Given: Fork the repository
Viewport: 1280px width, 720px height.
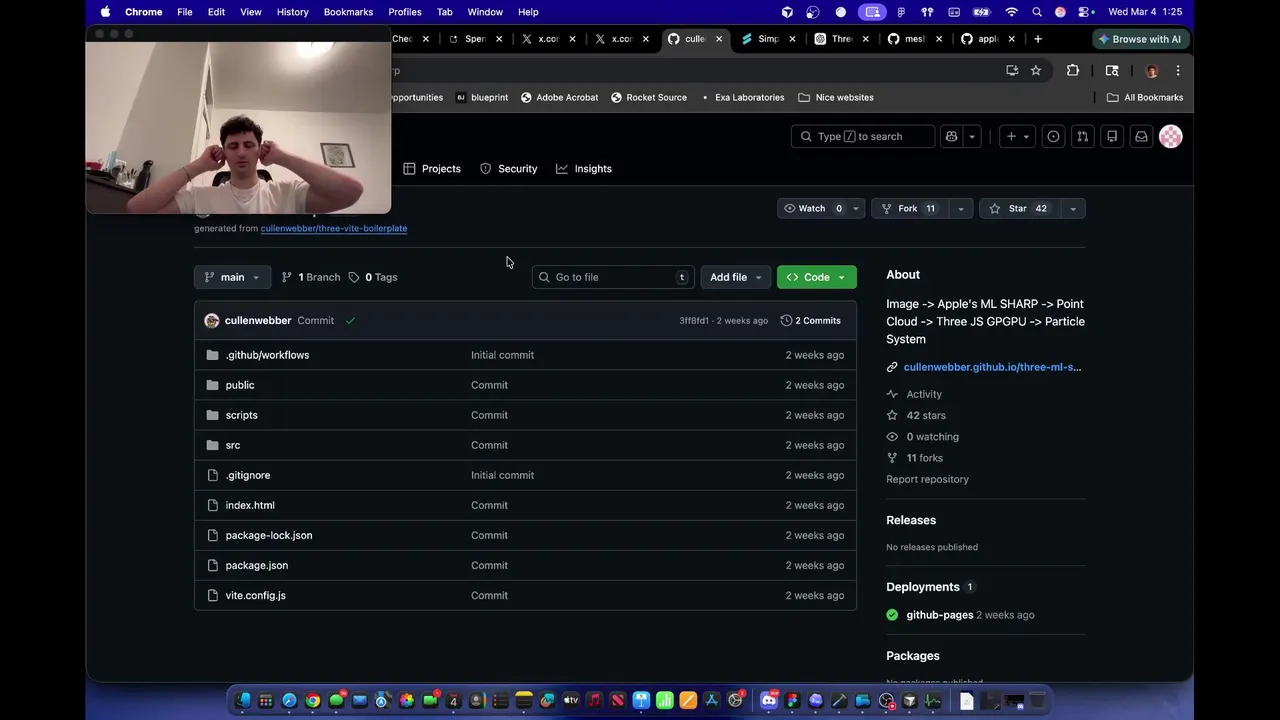Looking at the screenshot, I should (x=911, y=208).
